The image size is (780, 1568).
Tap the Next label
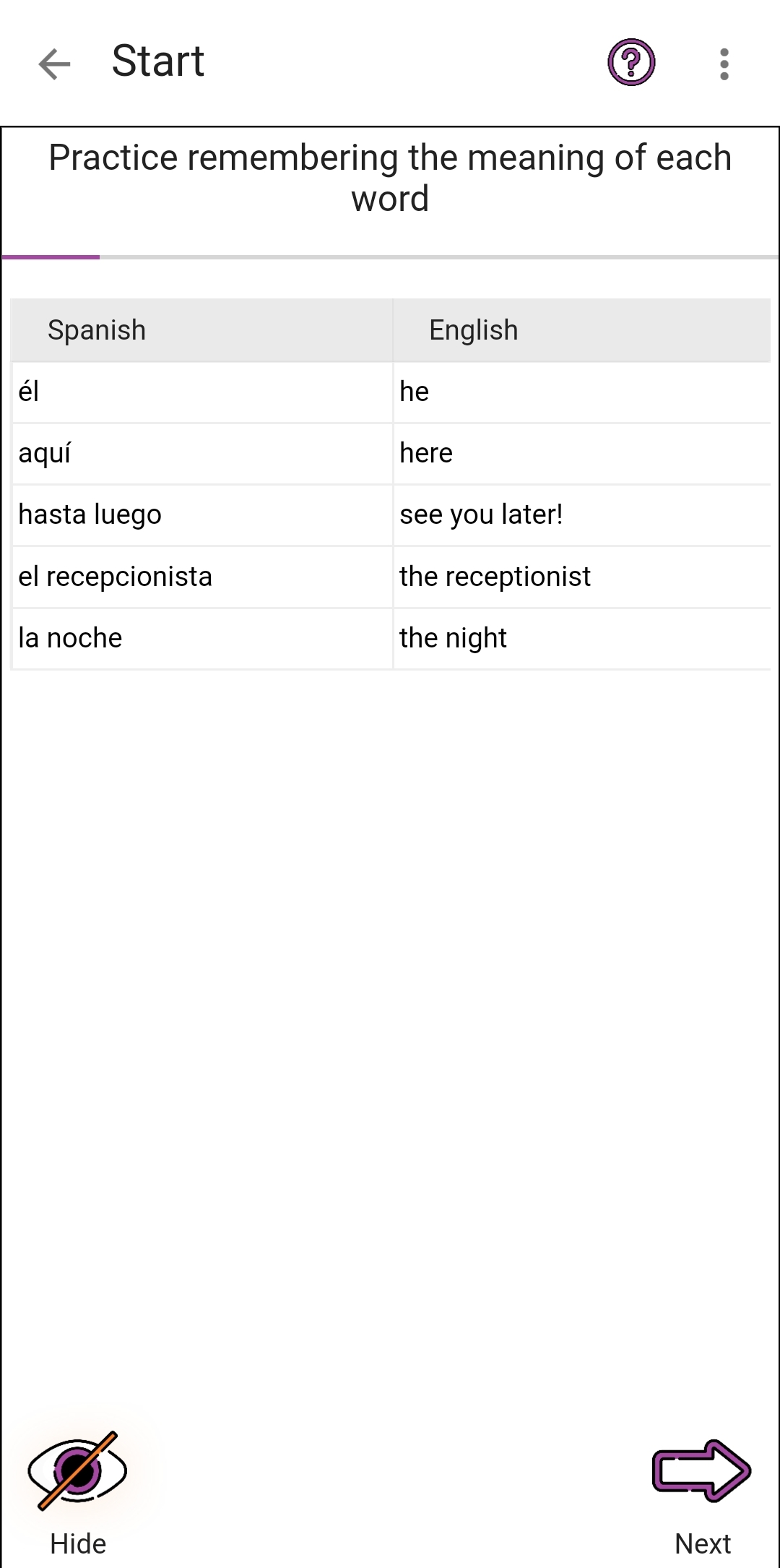[703, 1544]
